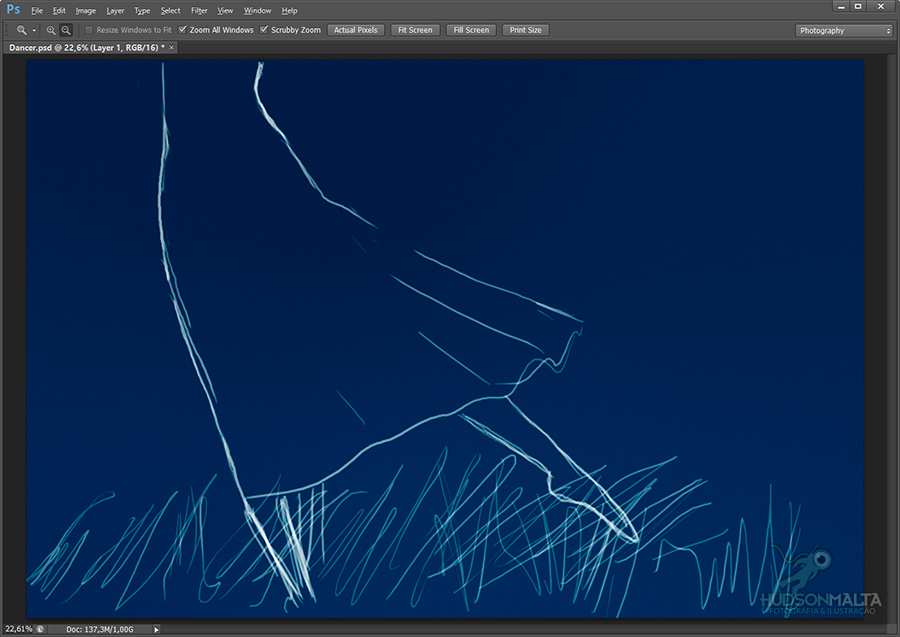Expand the status bar info arrow
Viewport: 900px width, 637px height.
[x=156, y=630]
